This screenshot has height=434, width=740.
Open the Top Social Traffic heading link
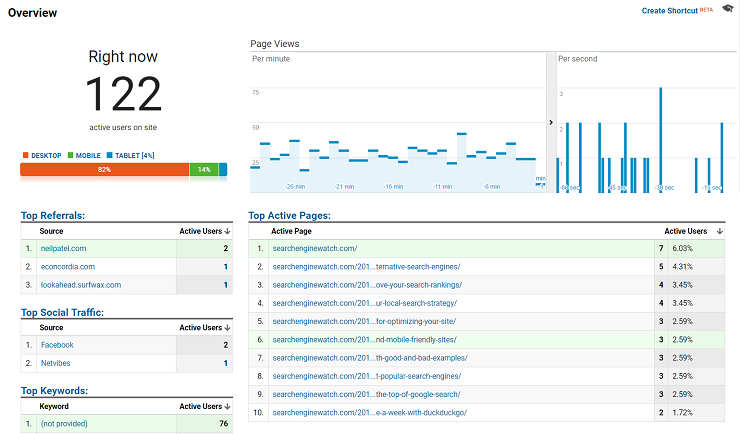(x=62, y=312)
